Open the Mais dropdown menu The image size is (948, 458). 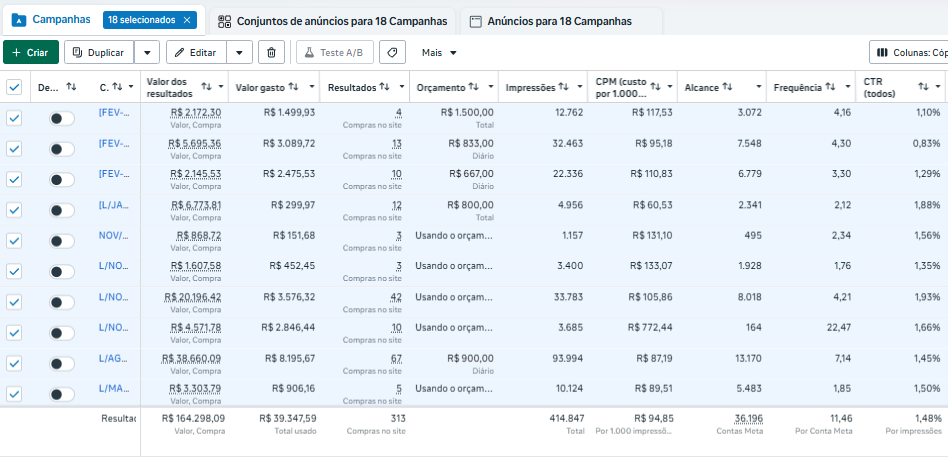[x=439, y=53]
